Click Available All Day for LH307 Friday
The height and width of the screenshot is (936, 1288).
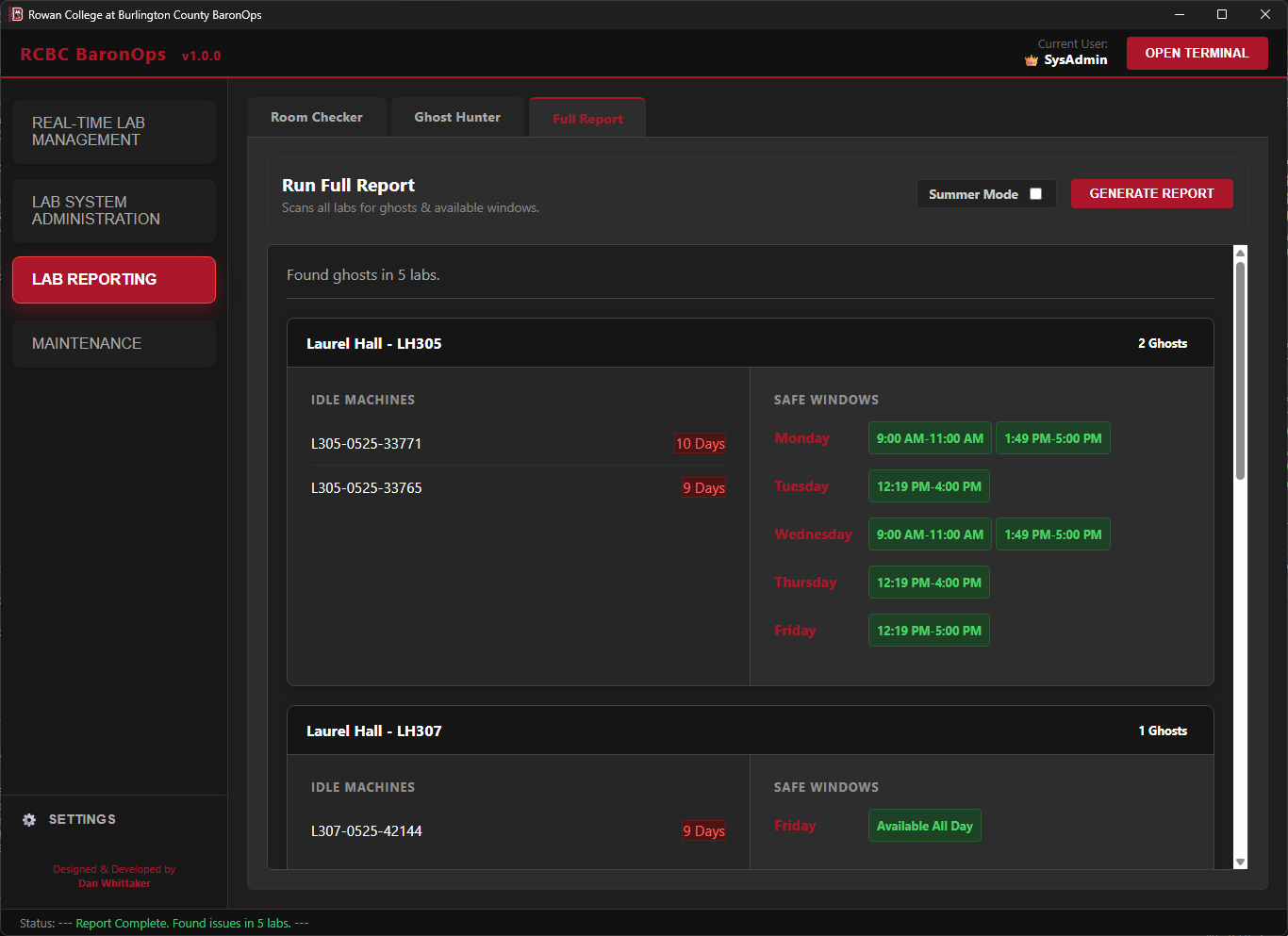924,825
